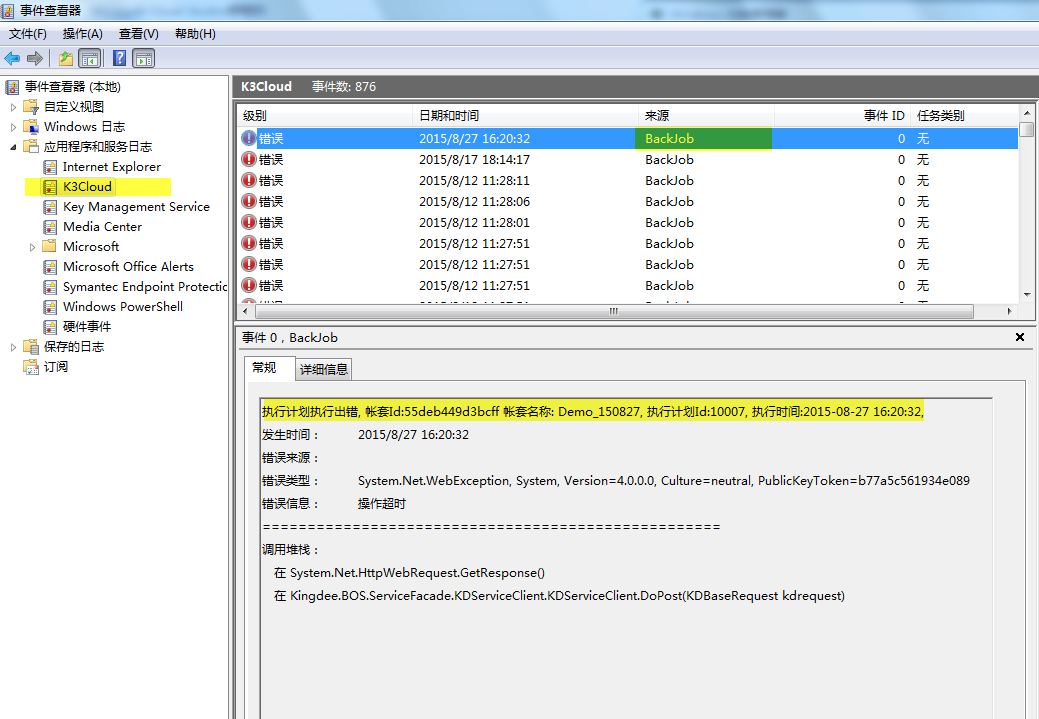Viewport: 1039px width, 719px height.
Task: Toggle the show/hide action pane icon
Action: coord(143,58)
